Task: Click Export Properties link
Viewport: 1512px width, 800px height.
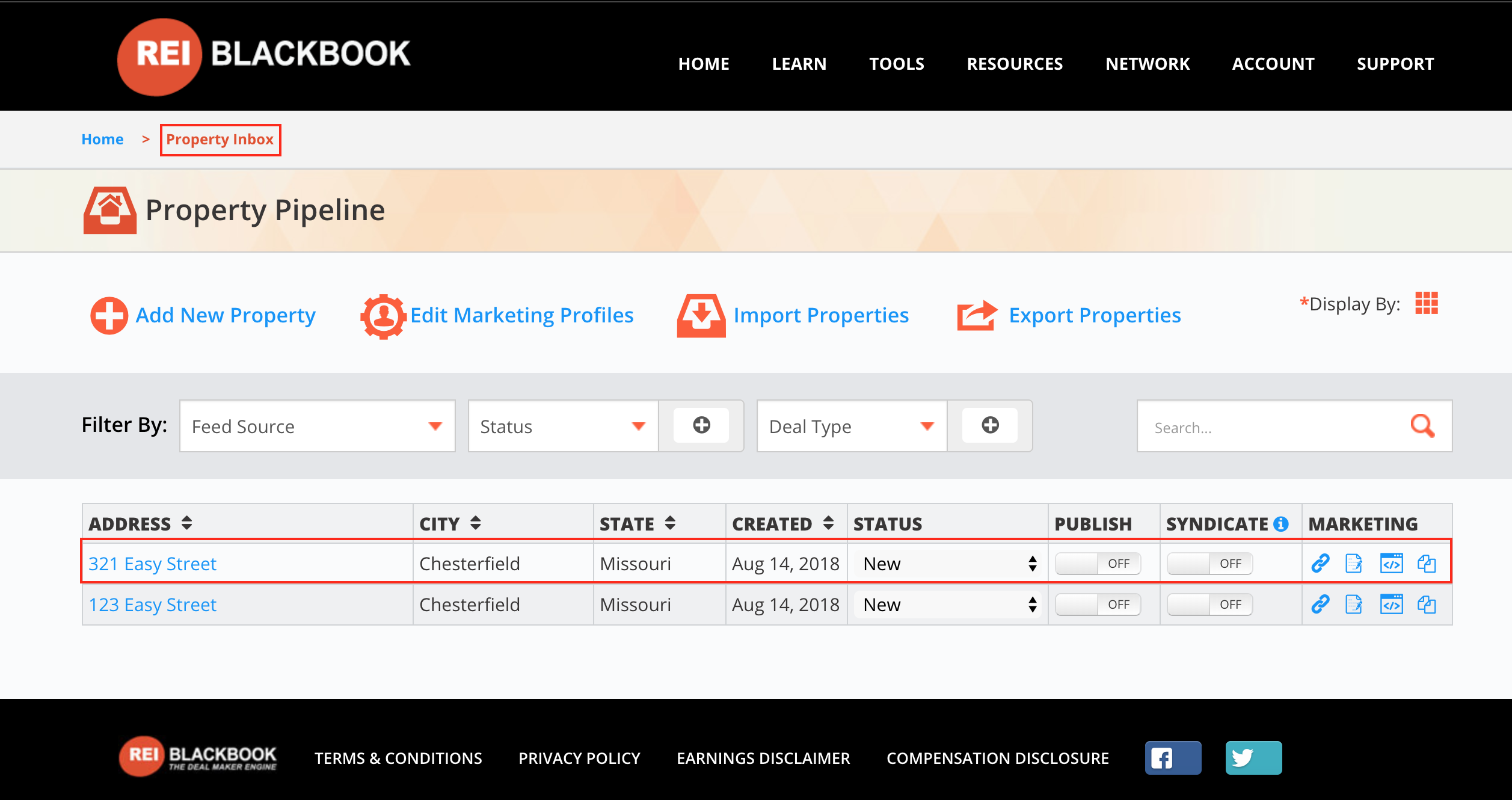Action: pyautogui.click(x=1095, y=315)
